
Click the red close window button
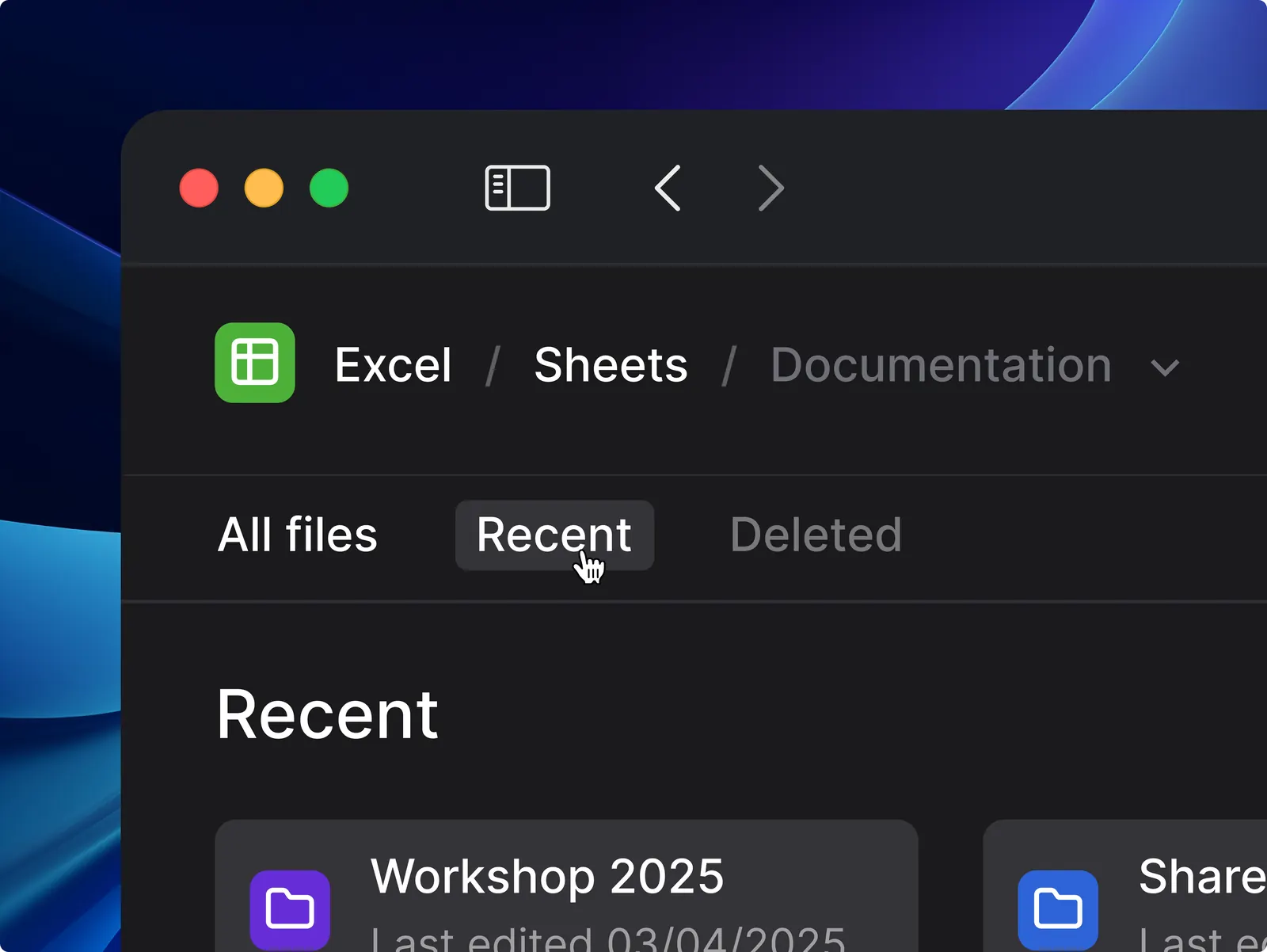click(x=199, y=188)
